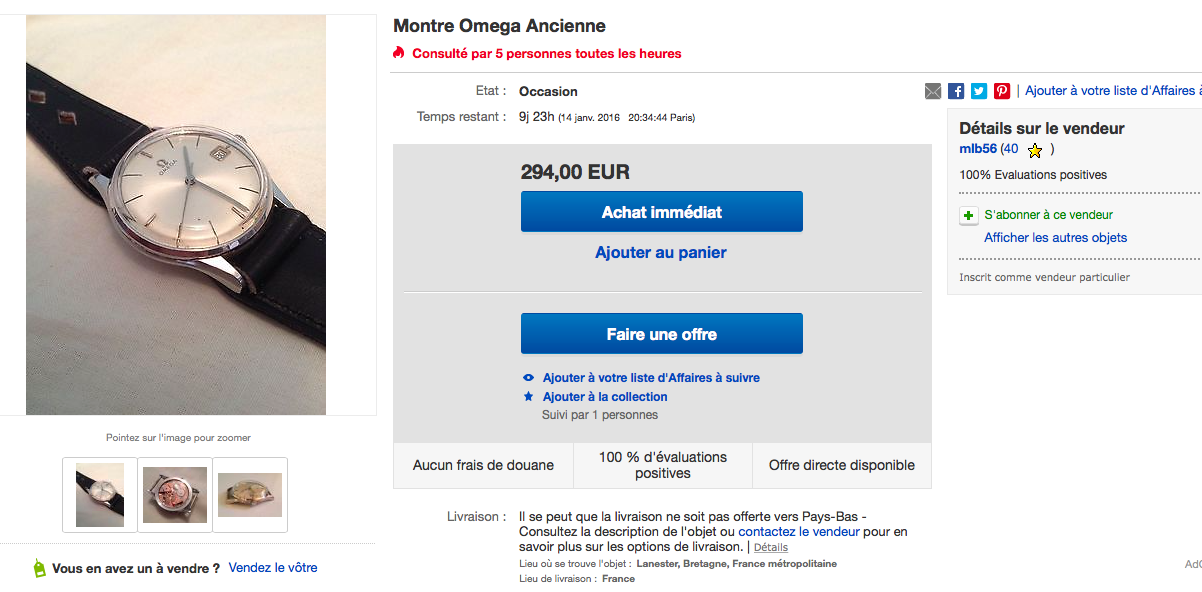Click the eye icon for the watch list
1202x592 pixels.
[x=529, y=378]
